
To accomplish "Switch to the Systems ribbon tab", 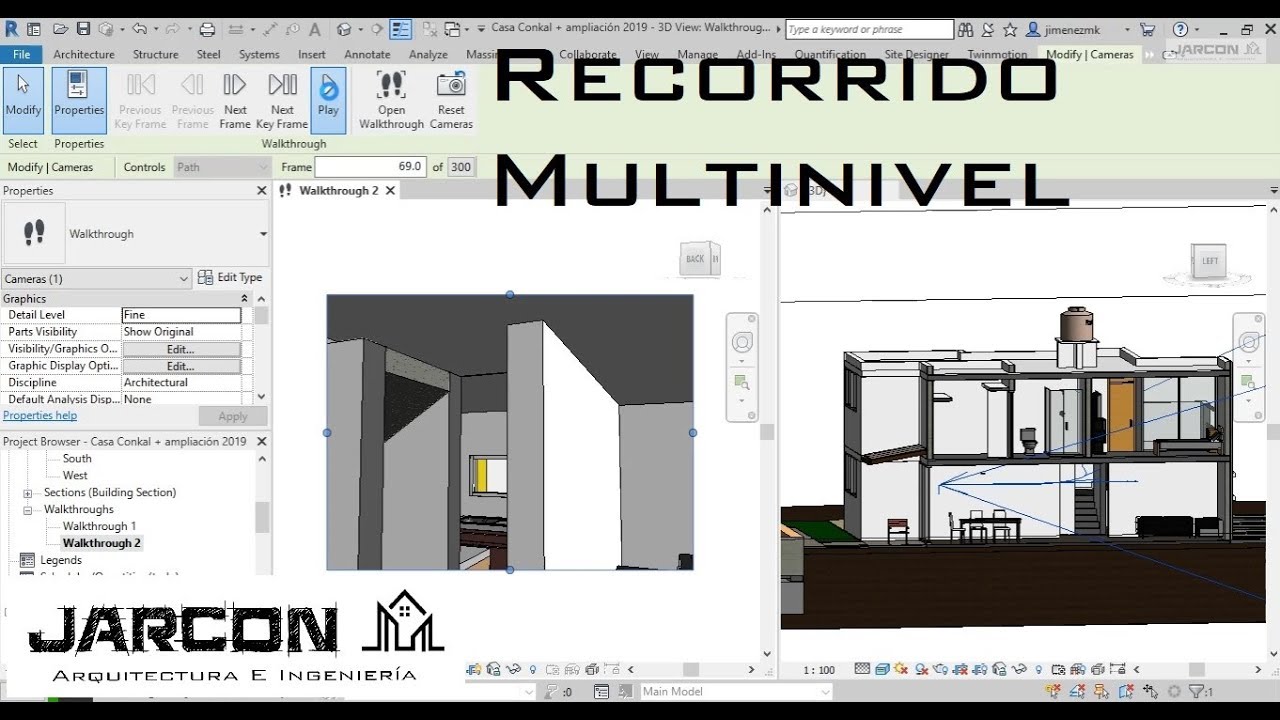I will pos(259,54).
